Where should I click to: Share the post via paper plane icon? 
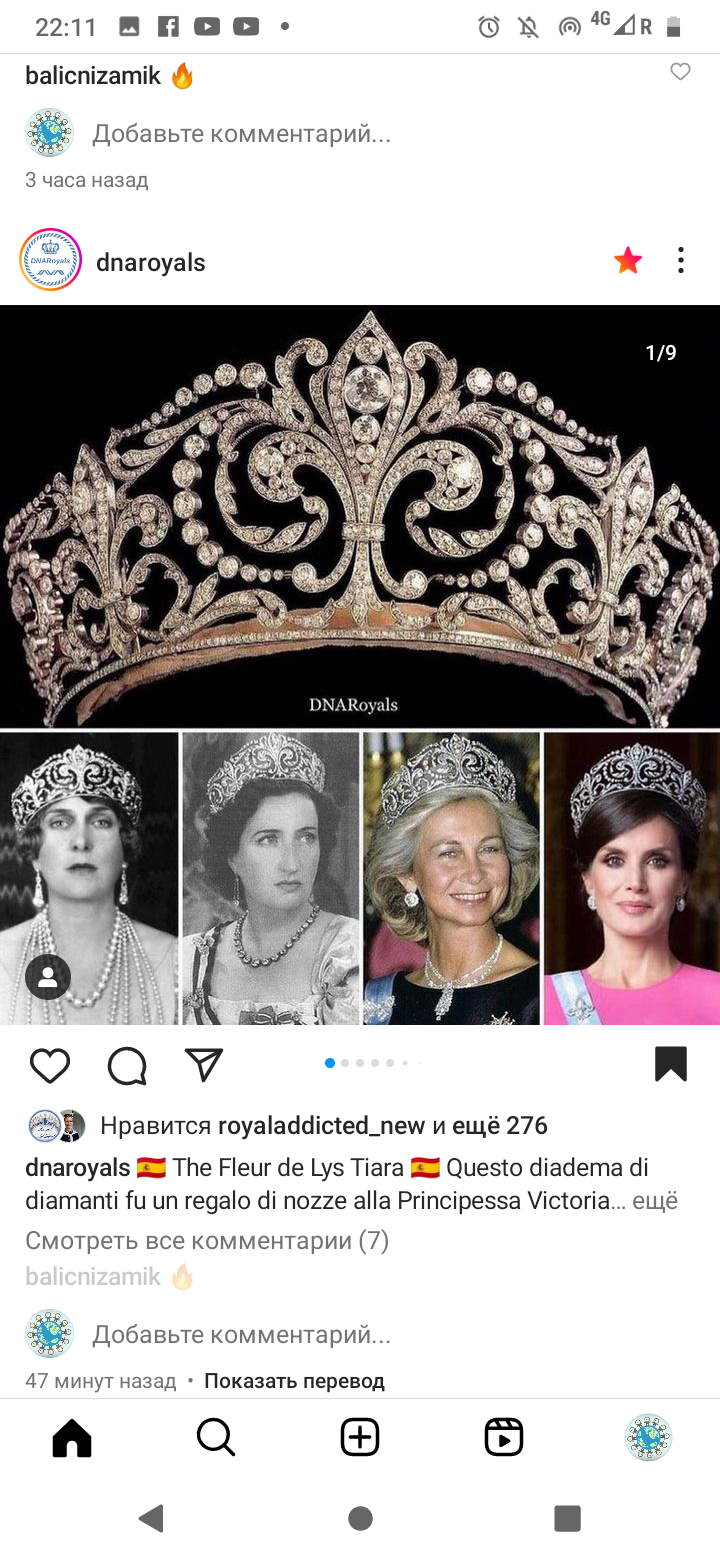[204, 1065]
